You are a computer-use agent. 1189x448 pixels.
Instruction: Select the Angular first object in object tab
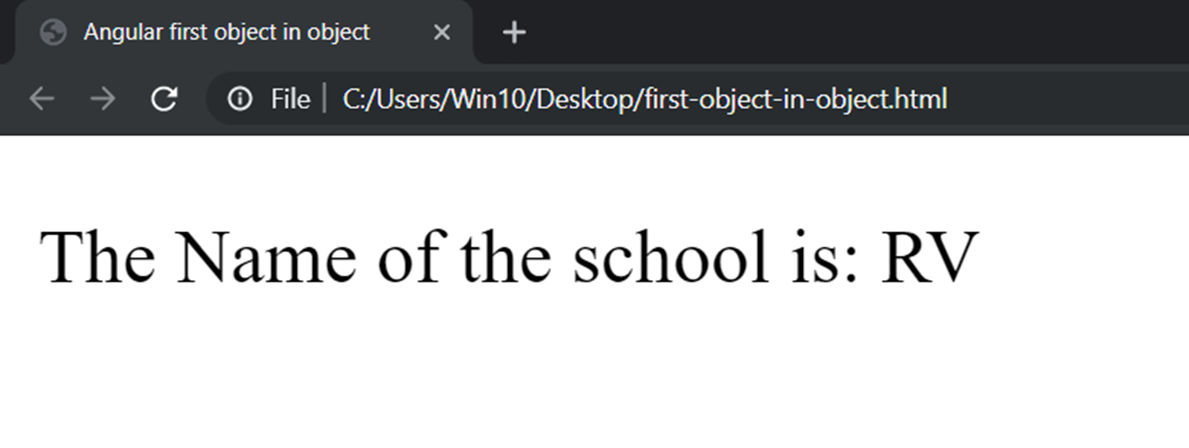coord(226,33)
